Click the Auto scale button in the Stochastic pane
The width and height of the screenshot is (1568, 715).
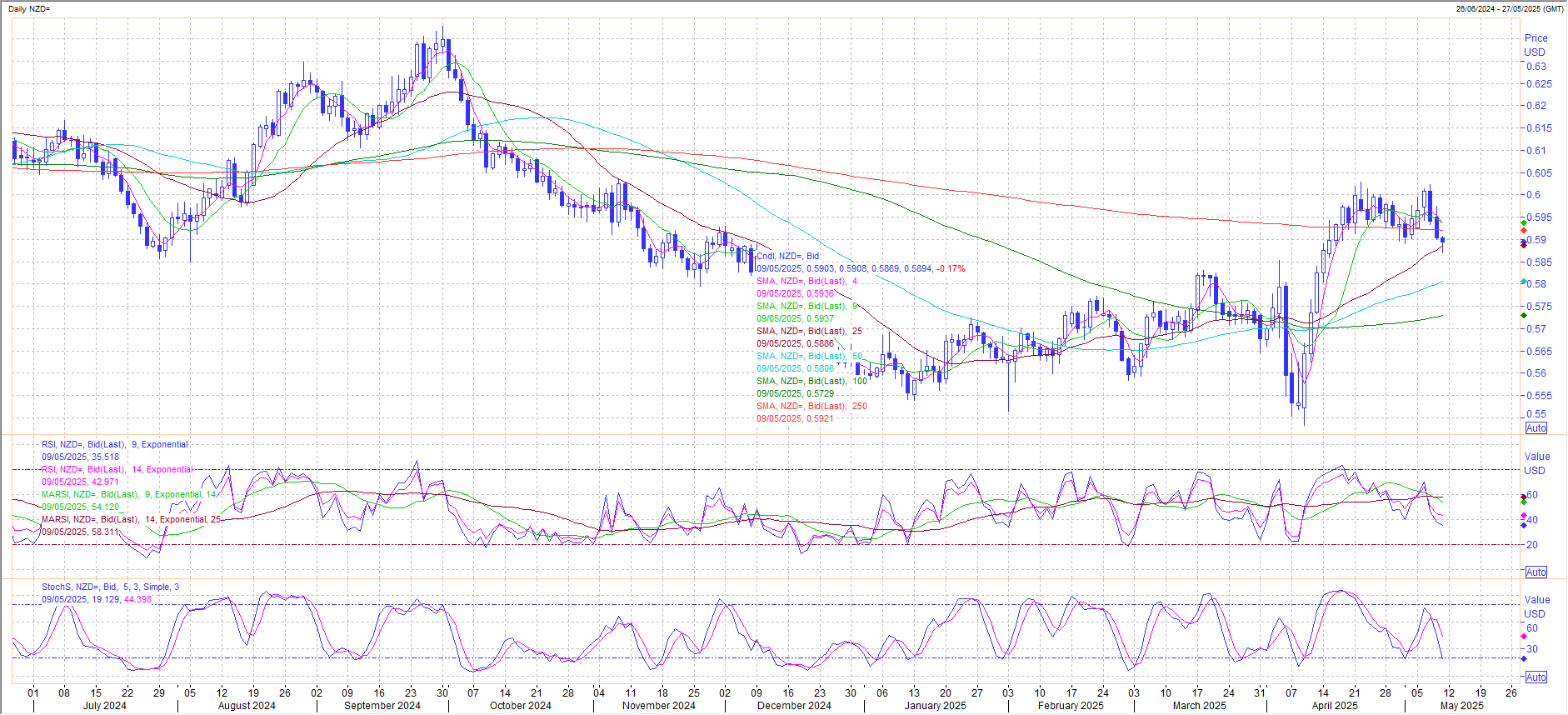1536,677
